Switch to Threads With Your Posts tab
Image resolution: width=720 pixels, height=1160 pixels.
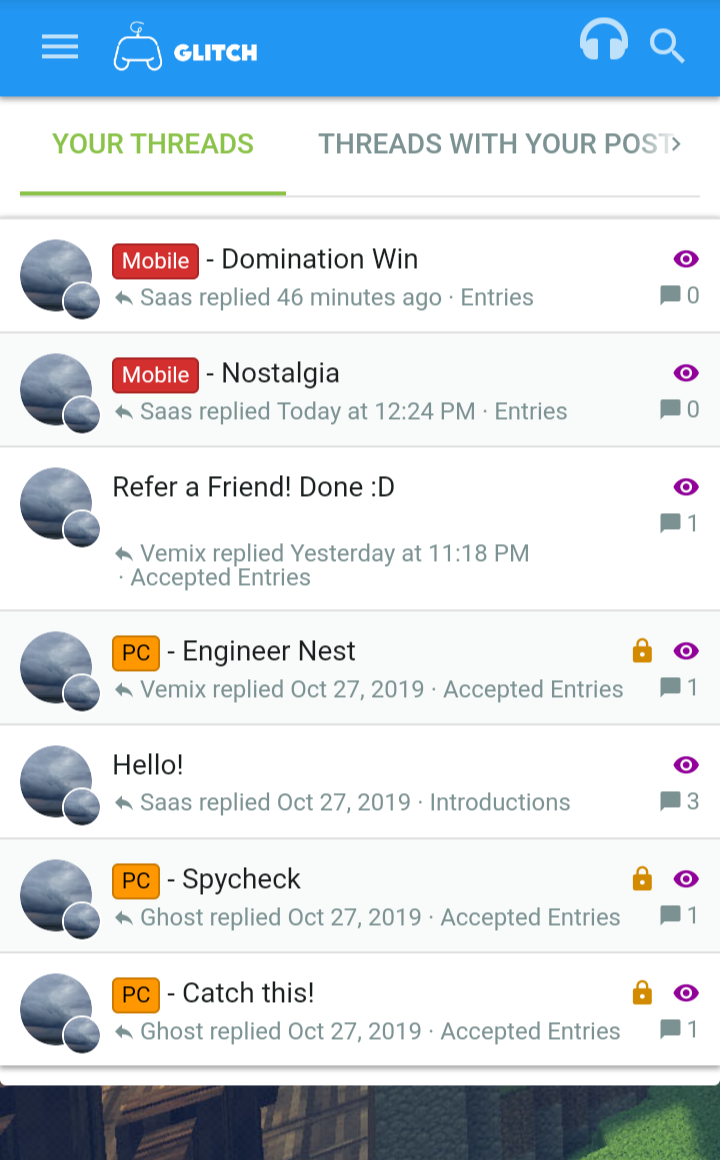pyautogui.click(x=495, y=144)
